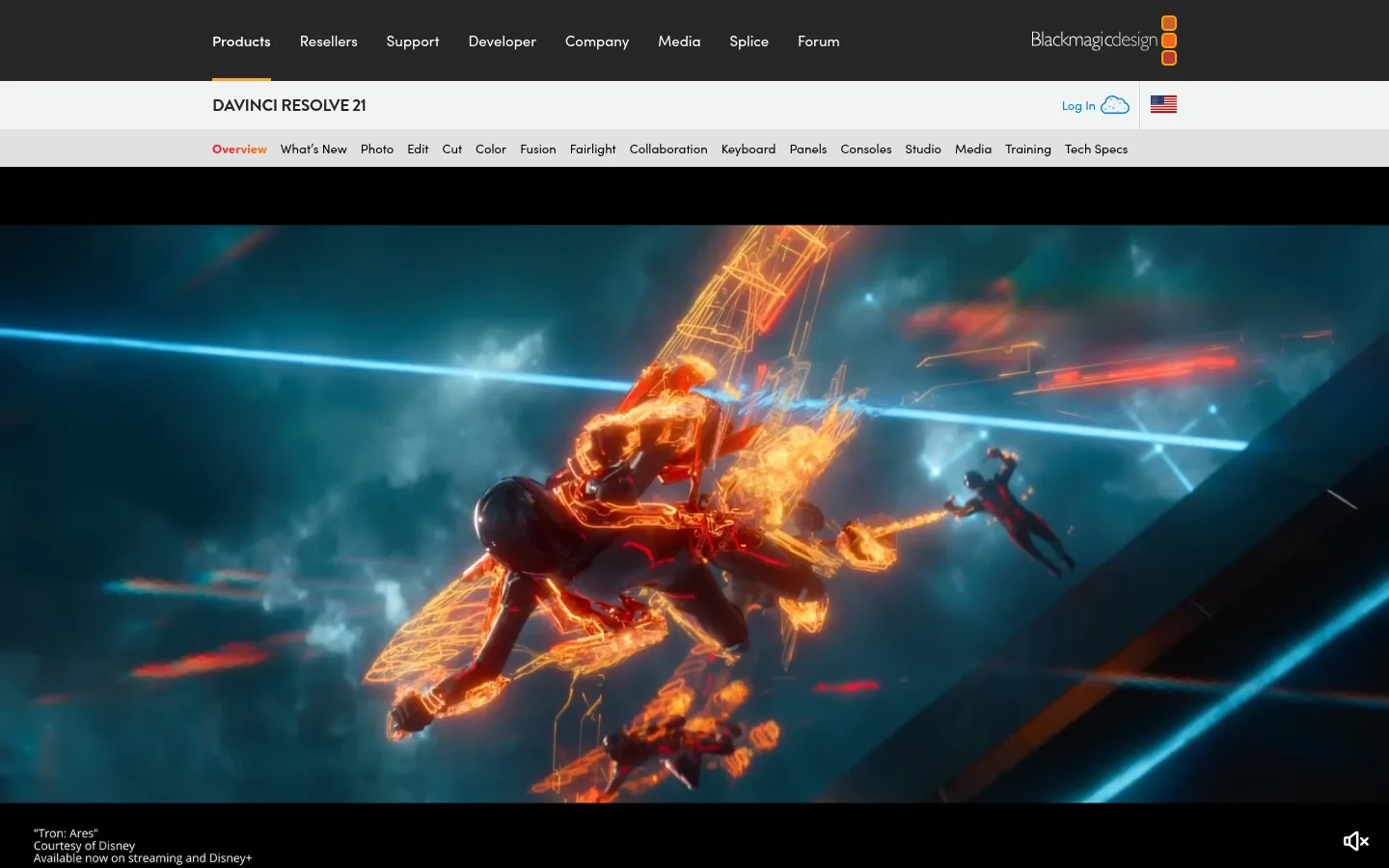Image resolution: width=1389 pixels, height=868 pixels.
Task: Click the "Courtesy of Disney" credit line
Action: (x=84, y=846)
